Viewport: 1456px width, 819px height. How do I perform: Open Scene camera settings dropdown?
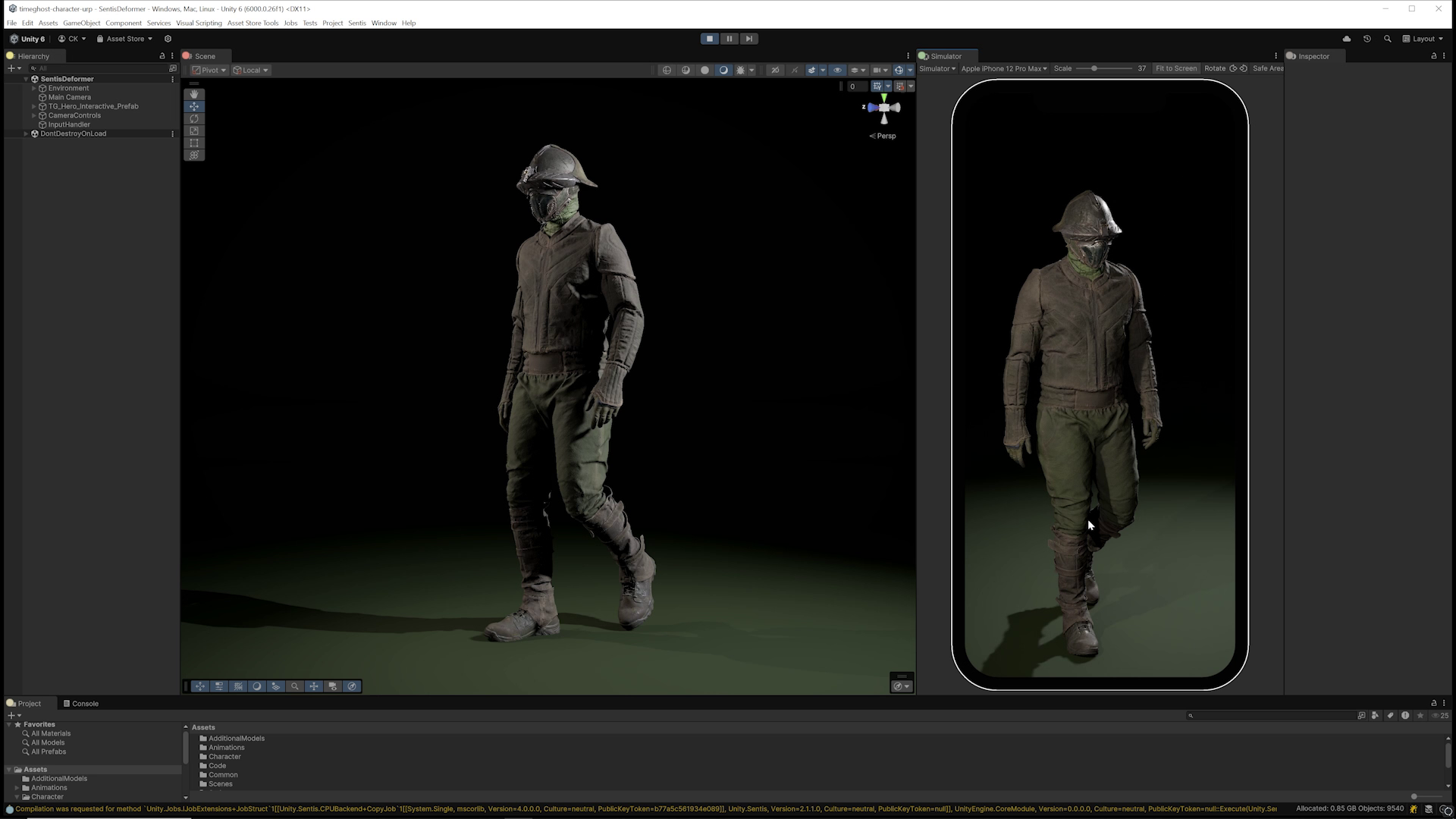click(880, 70)
